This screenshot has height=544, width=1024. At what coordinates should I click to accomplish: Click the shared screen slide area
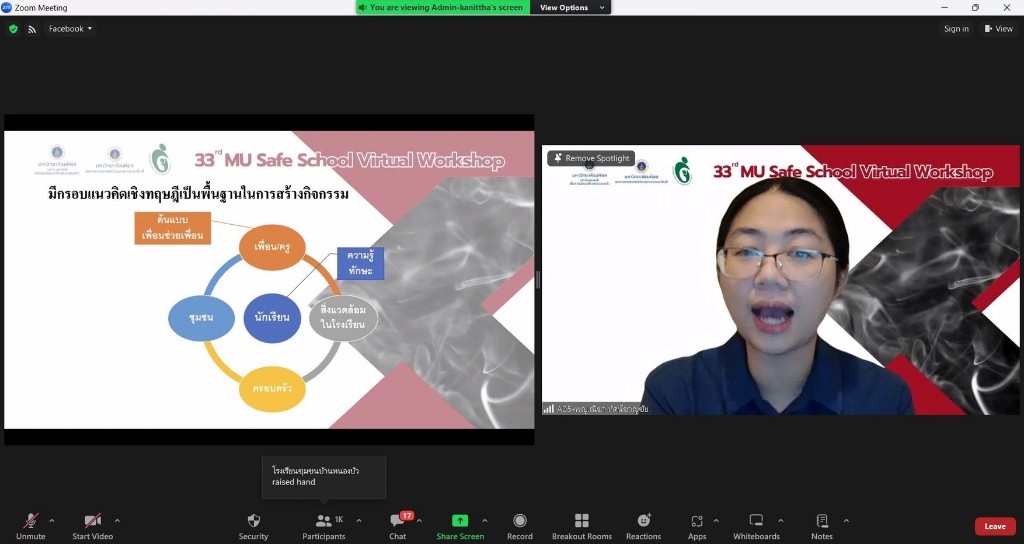point(269,280)
